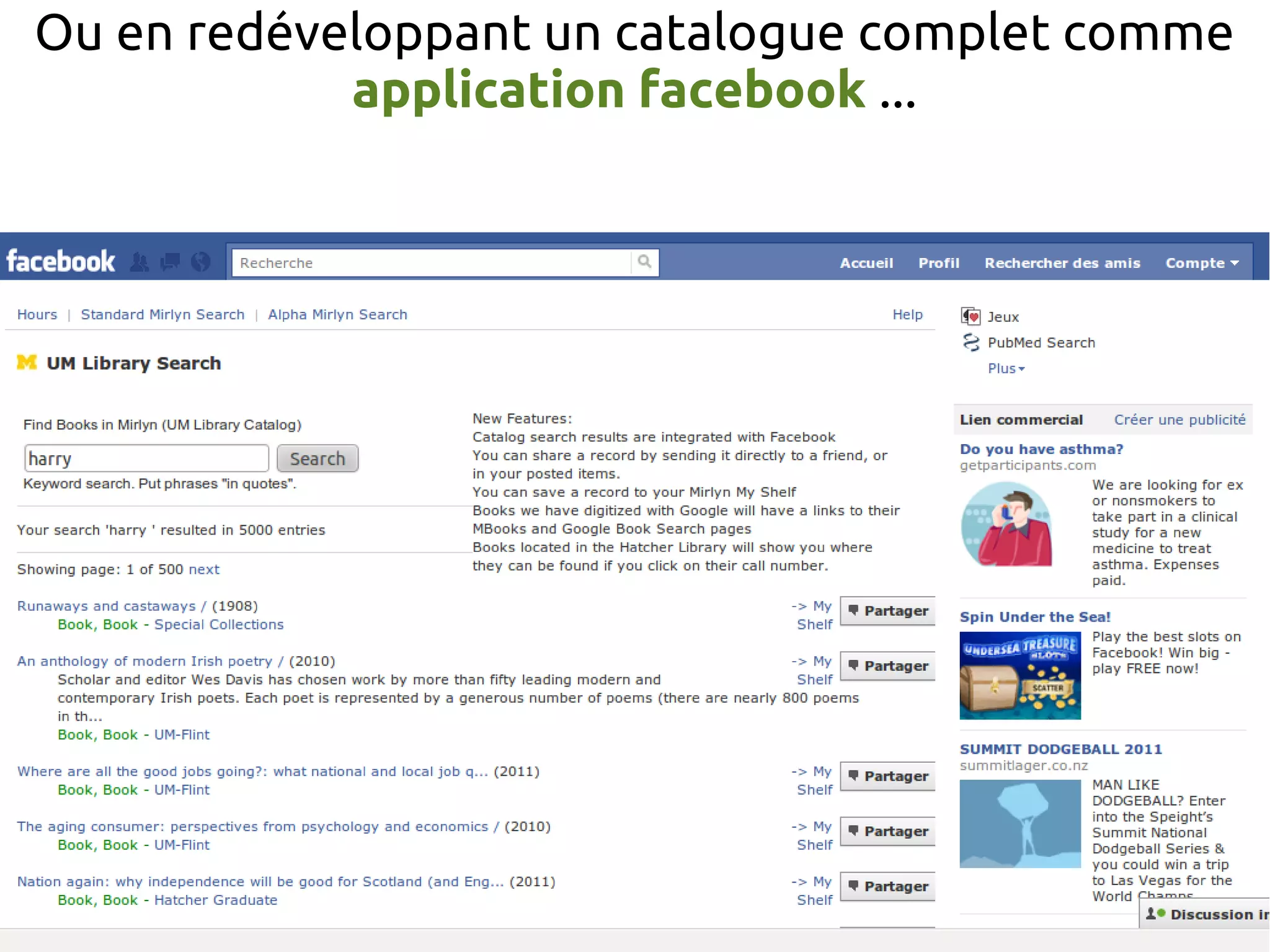Click the Facebook Recherche field
Viewport: 1270px width, 952px height.
pos(432,262)
